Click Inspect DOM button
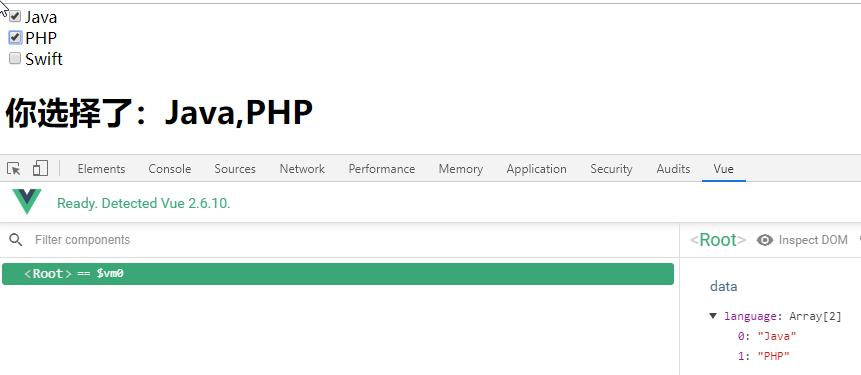The width and height of the screenshot is (861, 375). [x=802, y=240]
